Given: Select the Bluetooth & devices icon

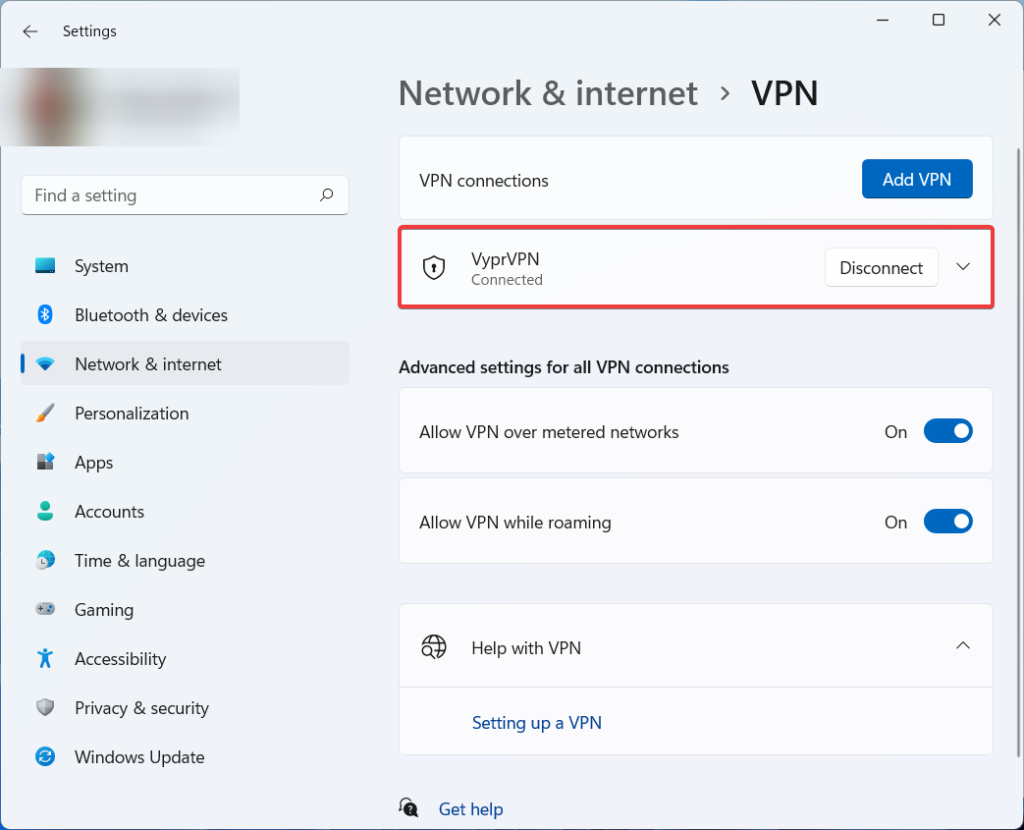Looking at the screenshot, I should point(45,315).
